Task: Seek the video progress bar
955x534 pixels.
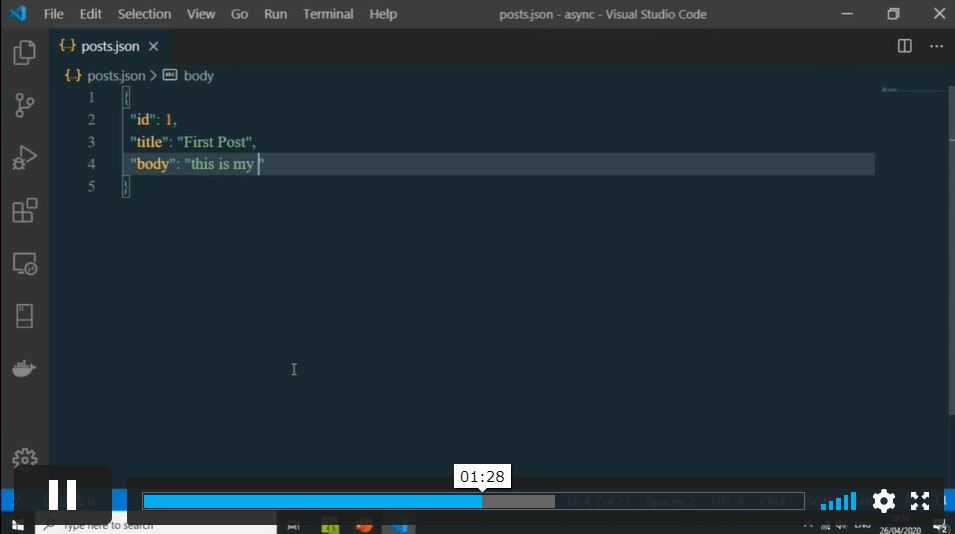Action: pyautogui.click(x=473, y=501)
